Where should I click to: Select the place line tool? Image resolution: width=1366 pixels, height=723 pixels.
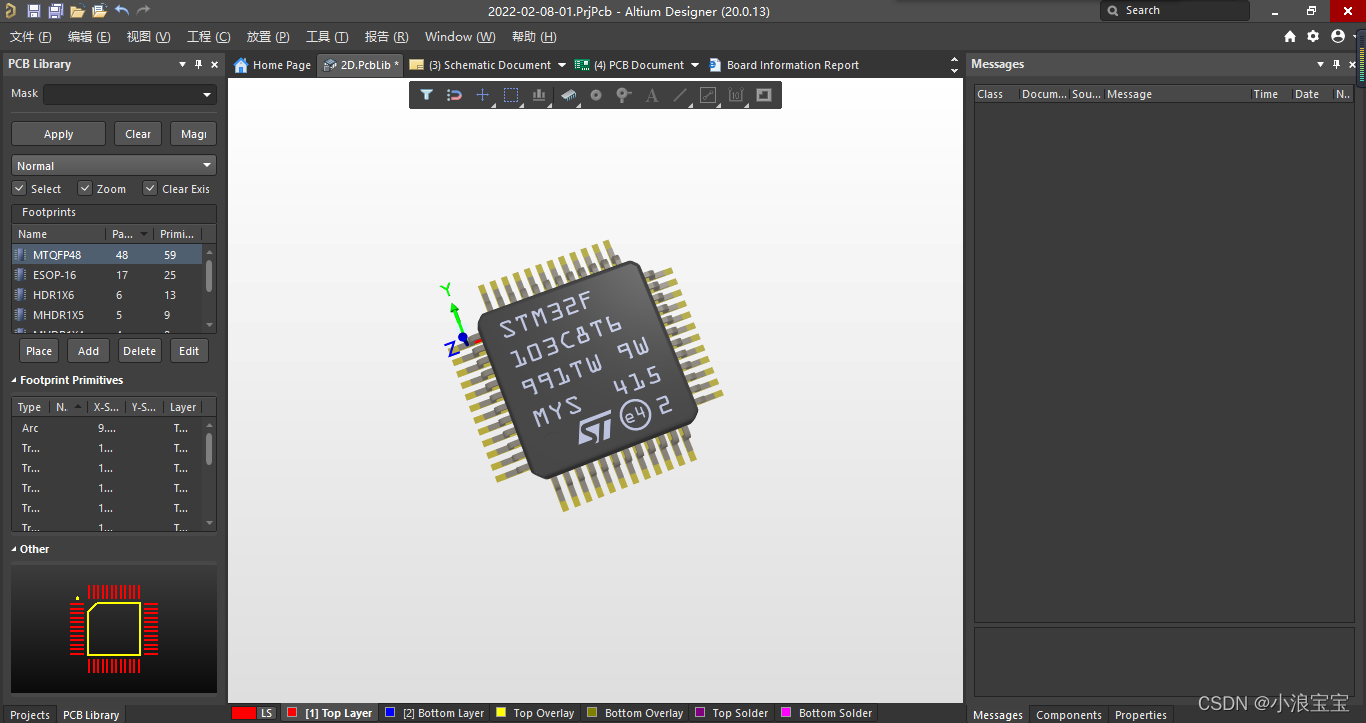coord(680,95)
